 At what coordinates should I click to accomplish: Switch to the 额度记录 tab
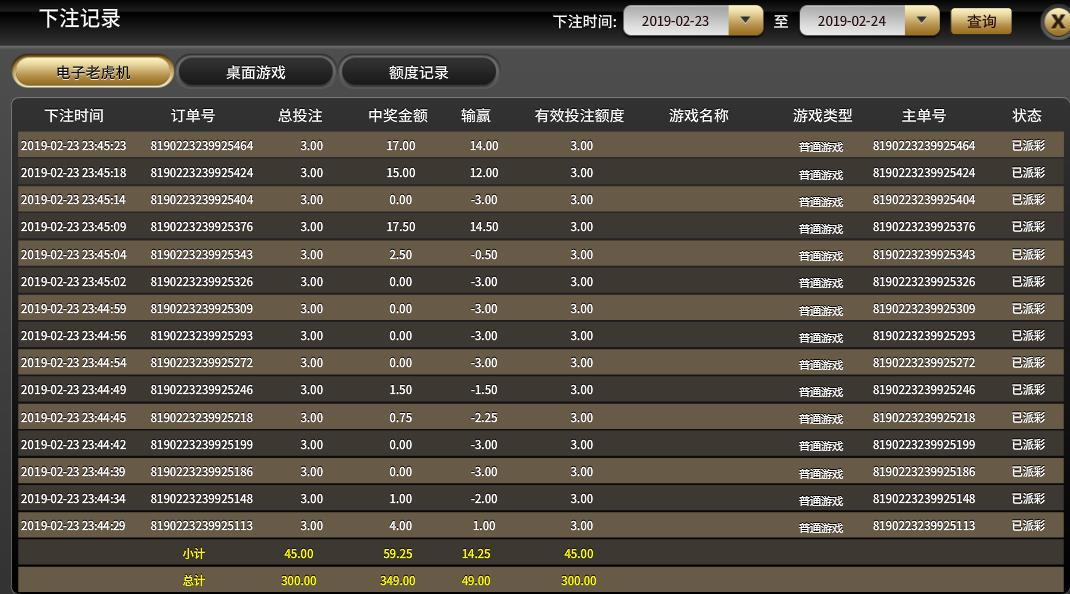coord(418,72)
